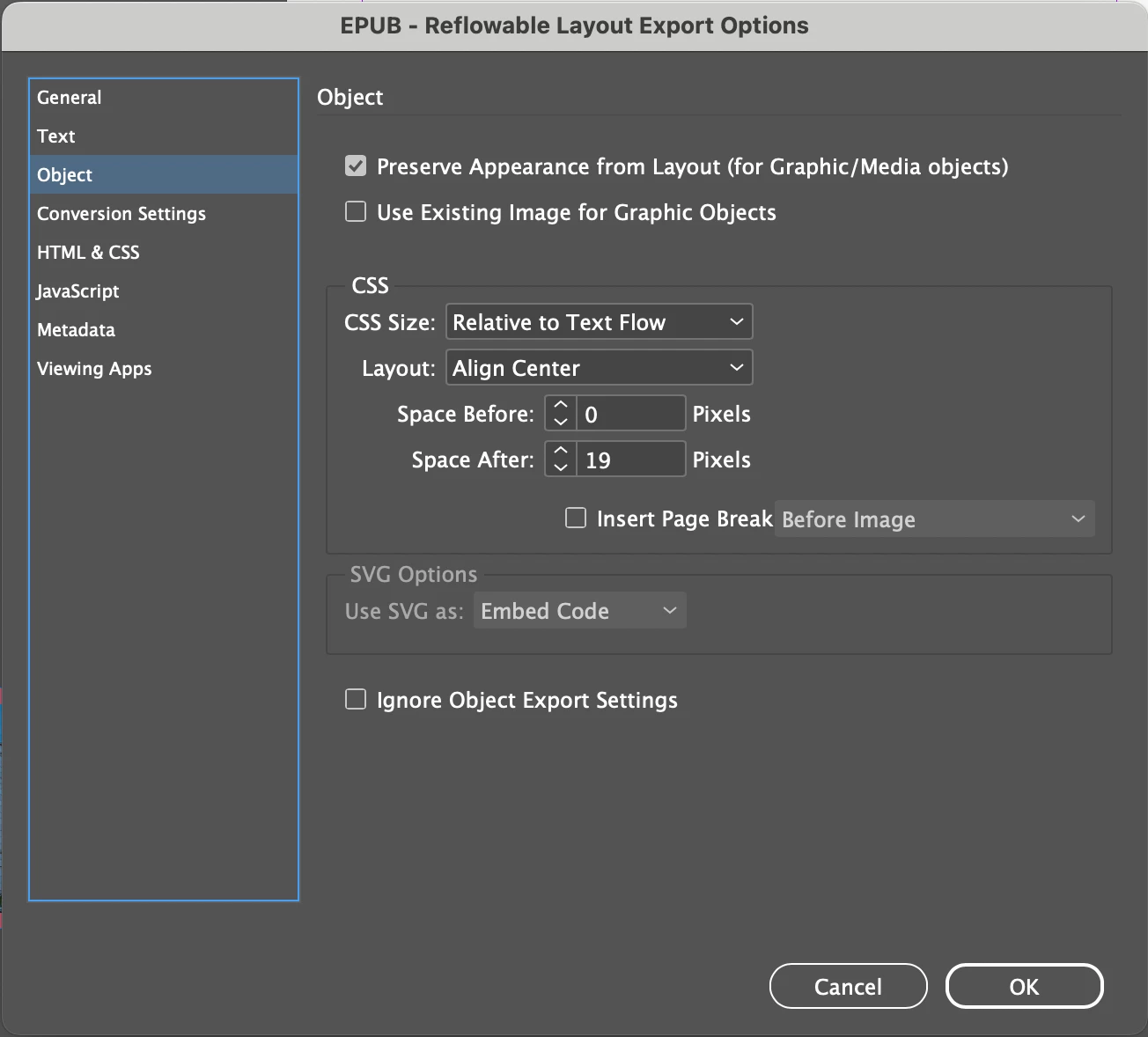1148x1037 pixels.
Task: Switch to HTML & CSS category
Action: (163, 253)
